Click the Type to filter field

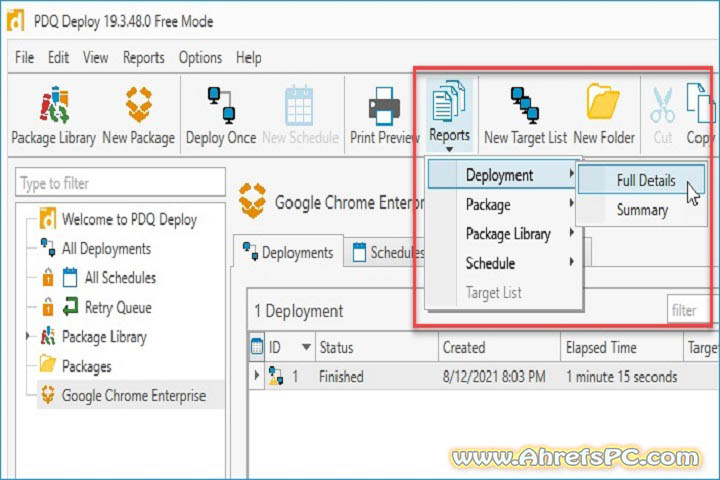120,183
